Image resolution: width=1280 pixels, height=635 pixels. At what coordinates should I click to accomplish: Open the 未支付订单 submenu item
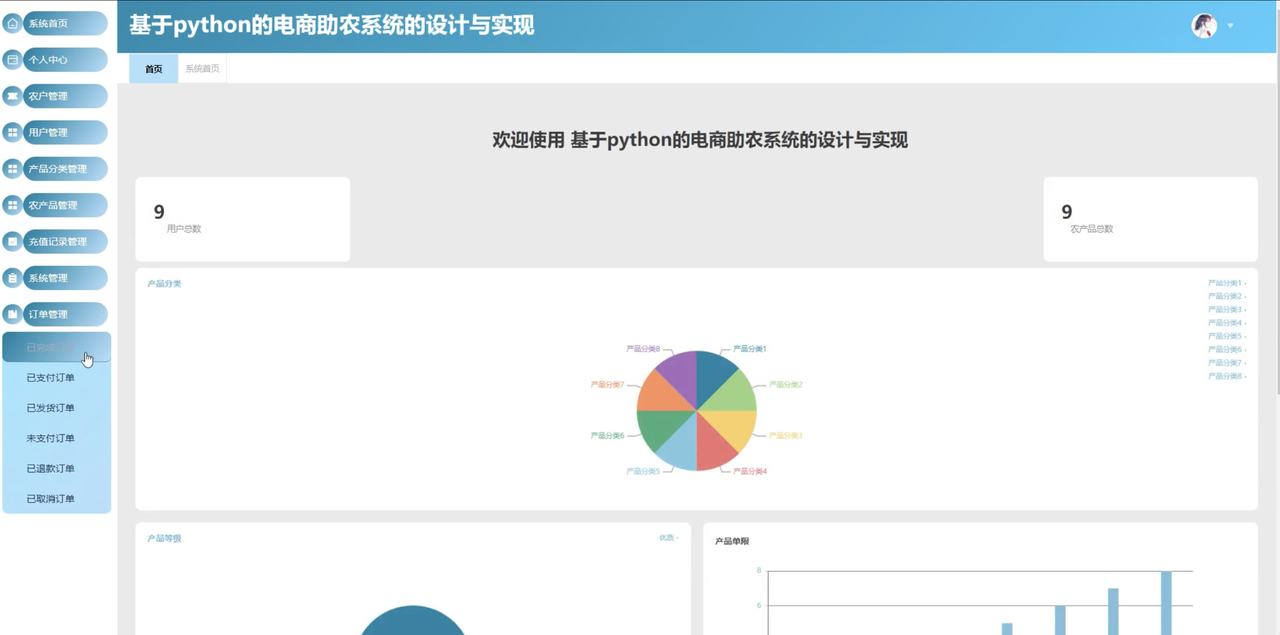pyautogui.click(x=56, y=438)
